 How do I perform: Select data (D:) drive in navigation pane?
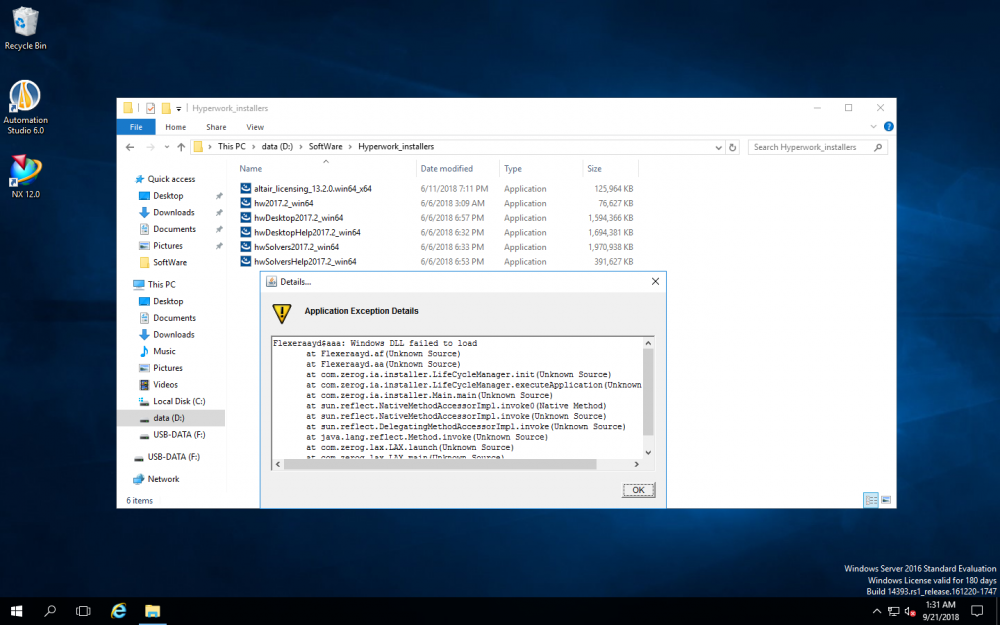click(x=168, y=418)
